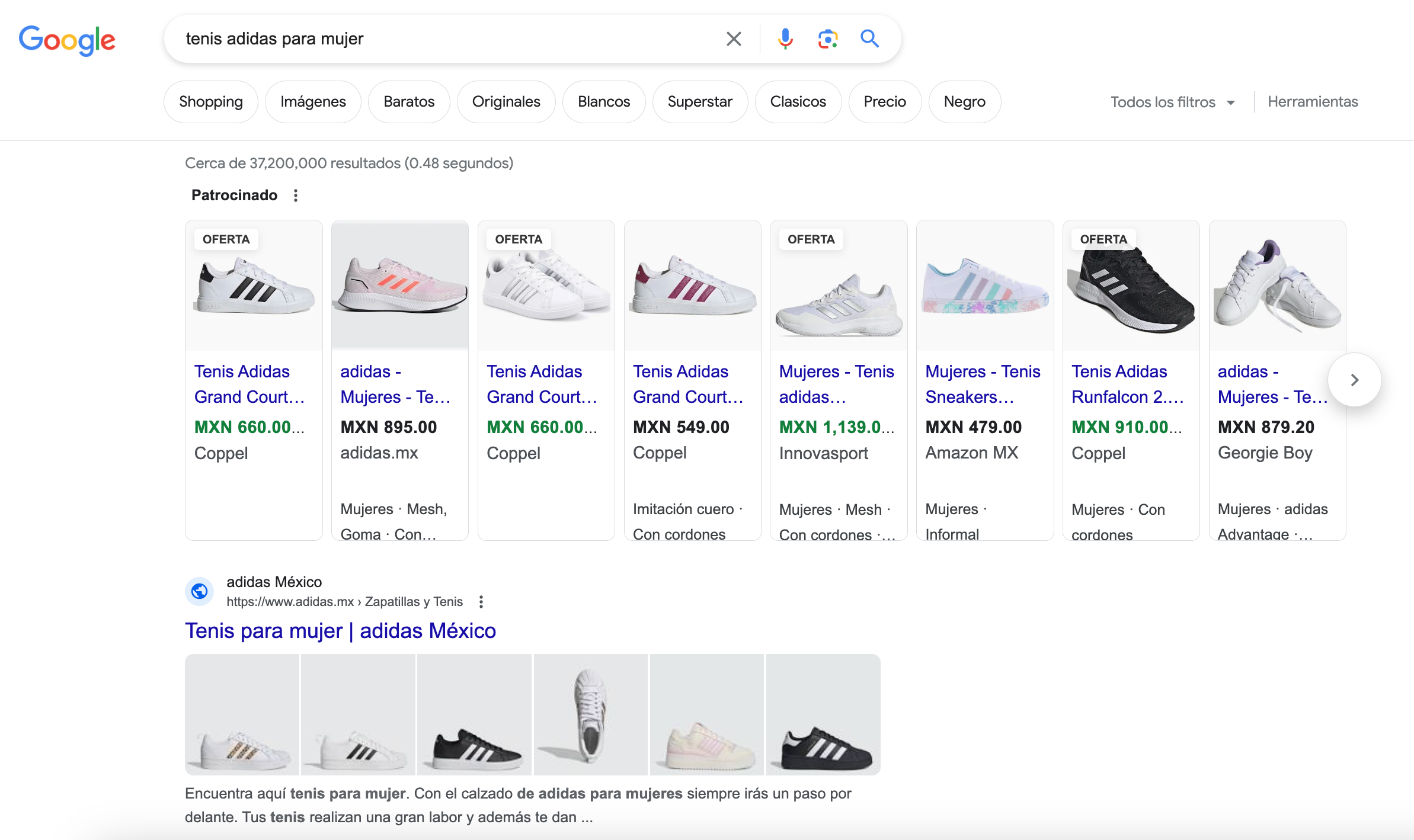Click the Georgie Boy seller name
This screenshot has height=840, width=1414.
click(x=1265, y=453)
